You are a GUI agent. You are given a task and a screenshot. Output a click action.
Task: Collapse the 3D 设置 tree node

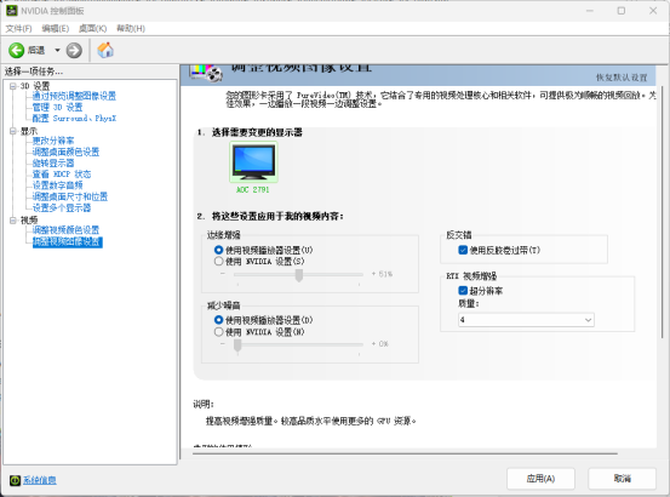(11, 86)
